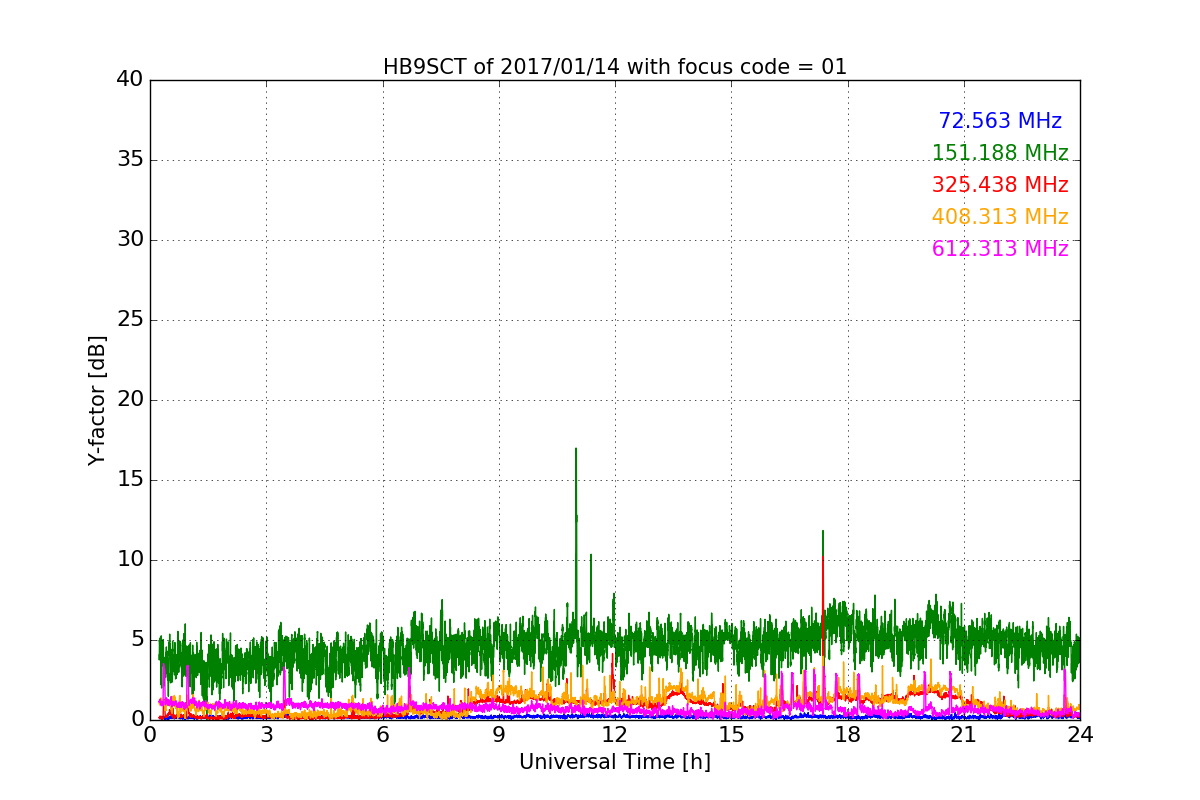Viewport: 1200px width, 800px height.
Task: Click the y-axis tick label 40
Action: (130, 79)
